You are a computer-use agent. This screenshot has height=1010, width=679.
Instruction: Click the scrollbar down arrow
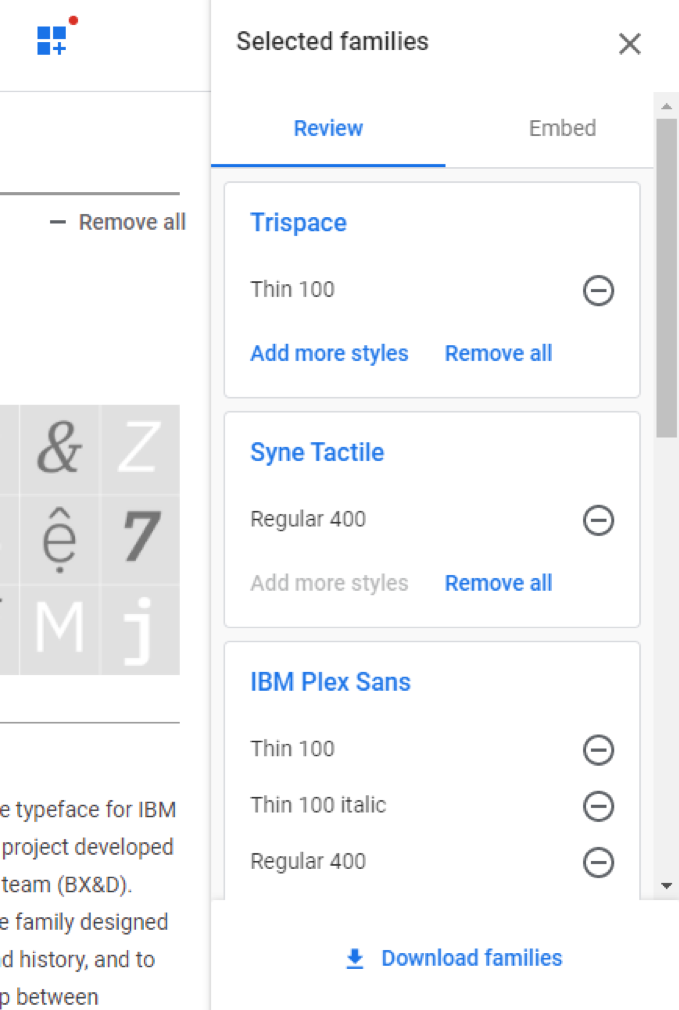(x=666, y=886)
